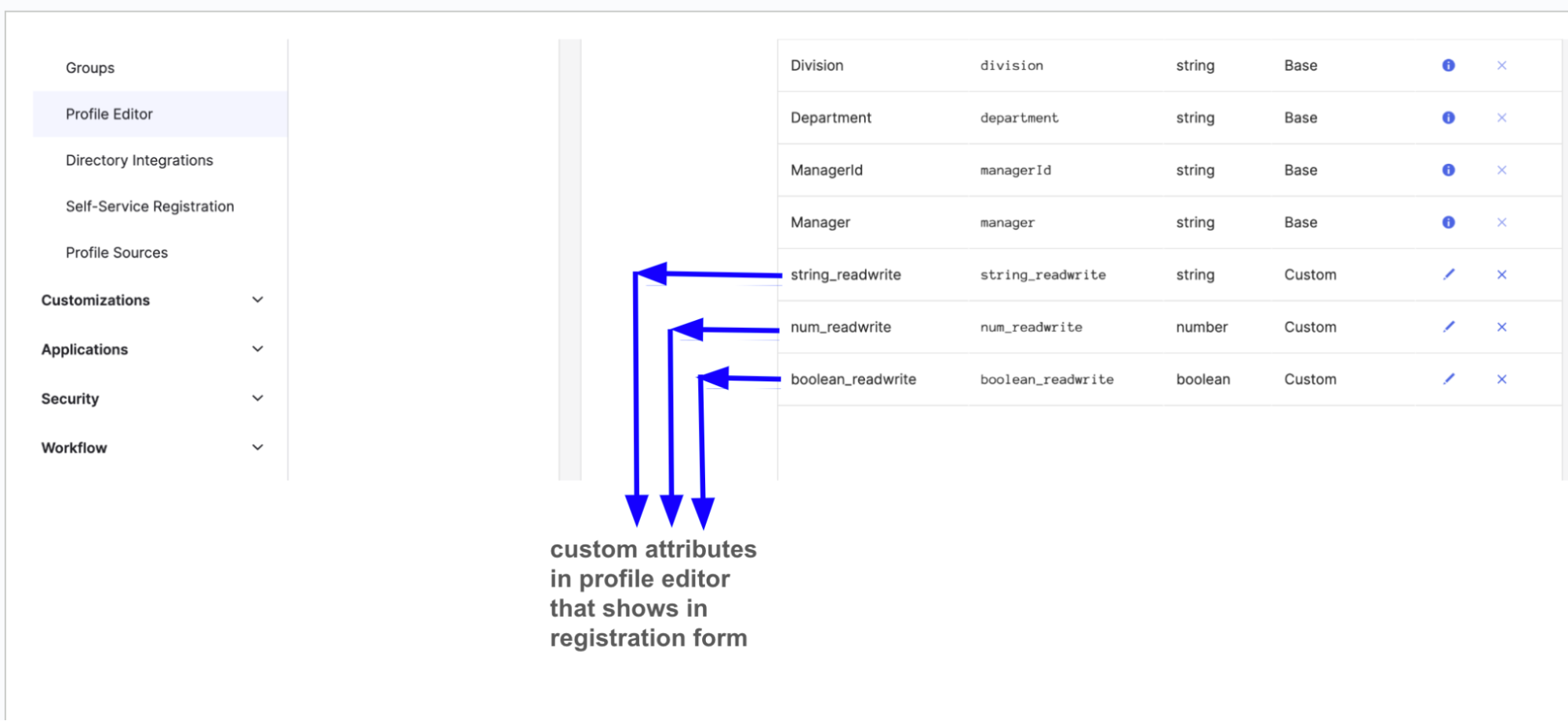This screenshot has width=1568, height=721.
Task: Expand the Customizations section
Action: [257, 300]
